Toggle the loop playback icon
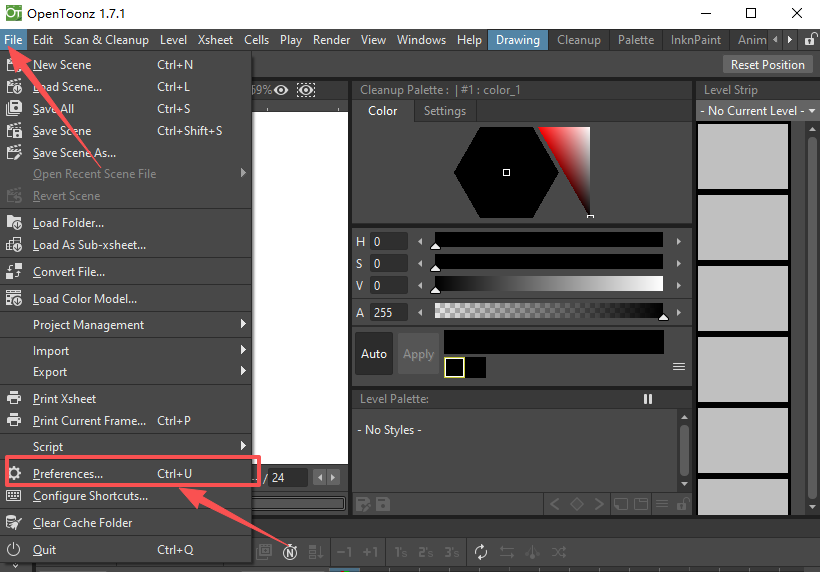 481,552
